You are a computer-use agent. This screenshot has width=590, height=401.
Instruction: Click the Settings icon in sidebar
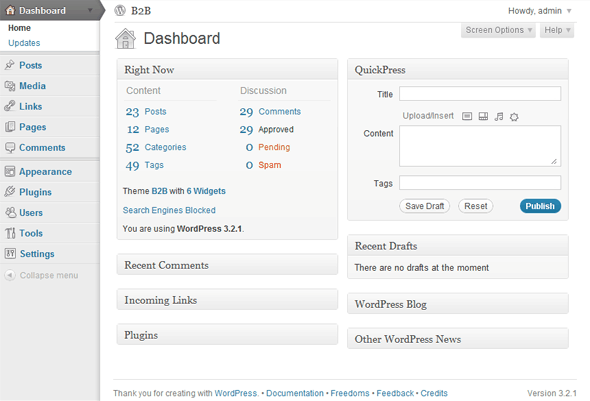point(10,254)
